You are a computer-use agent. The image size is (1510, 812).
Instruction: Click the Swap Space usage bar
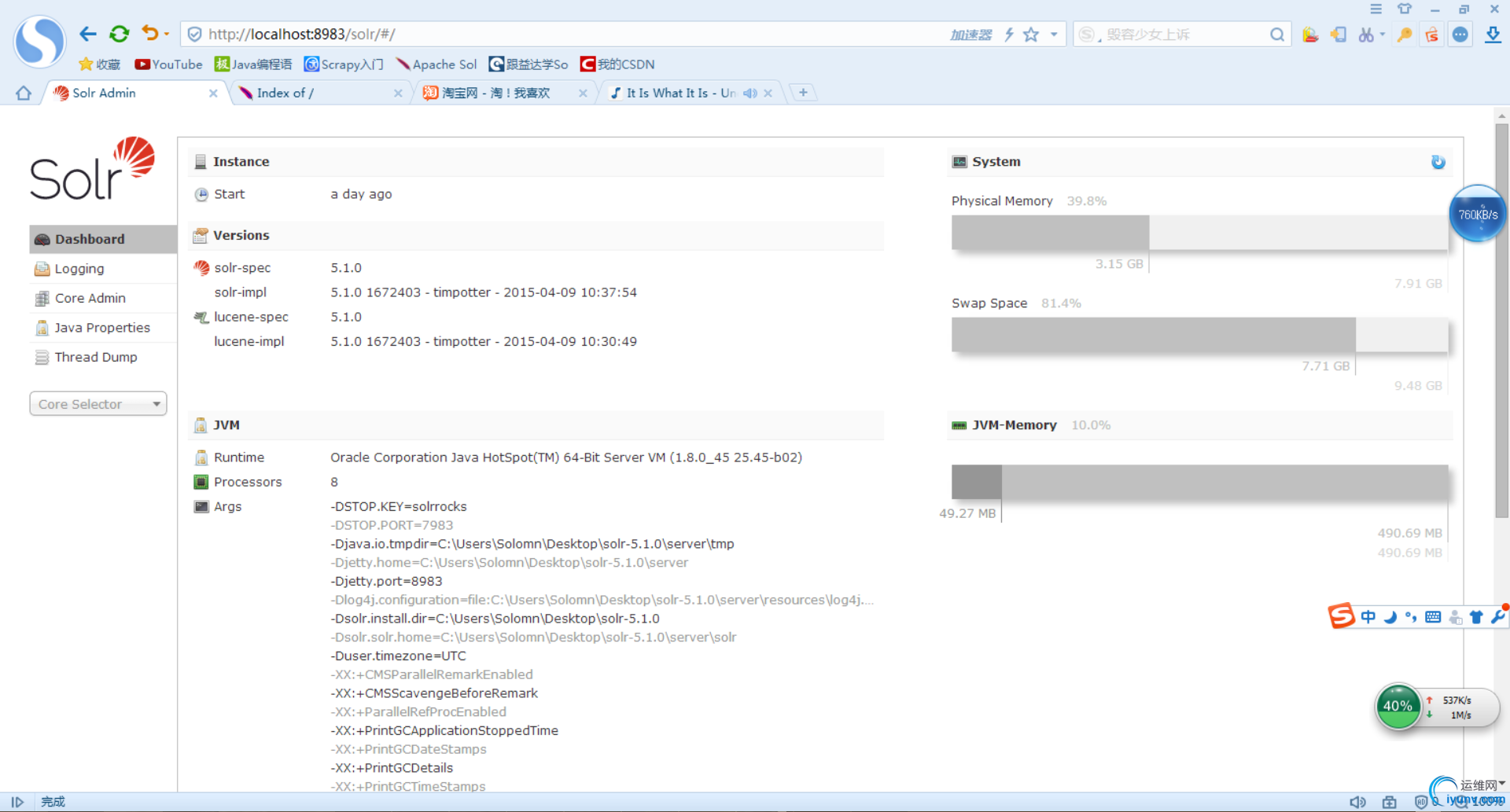pos(1199,335)
